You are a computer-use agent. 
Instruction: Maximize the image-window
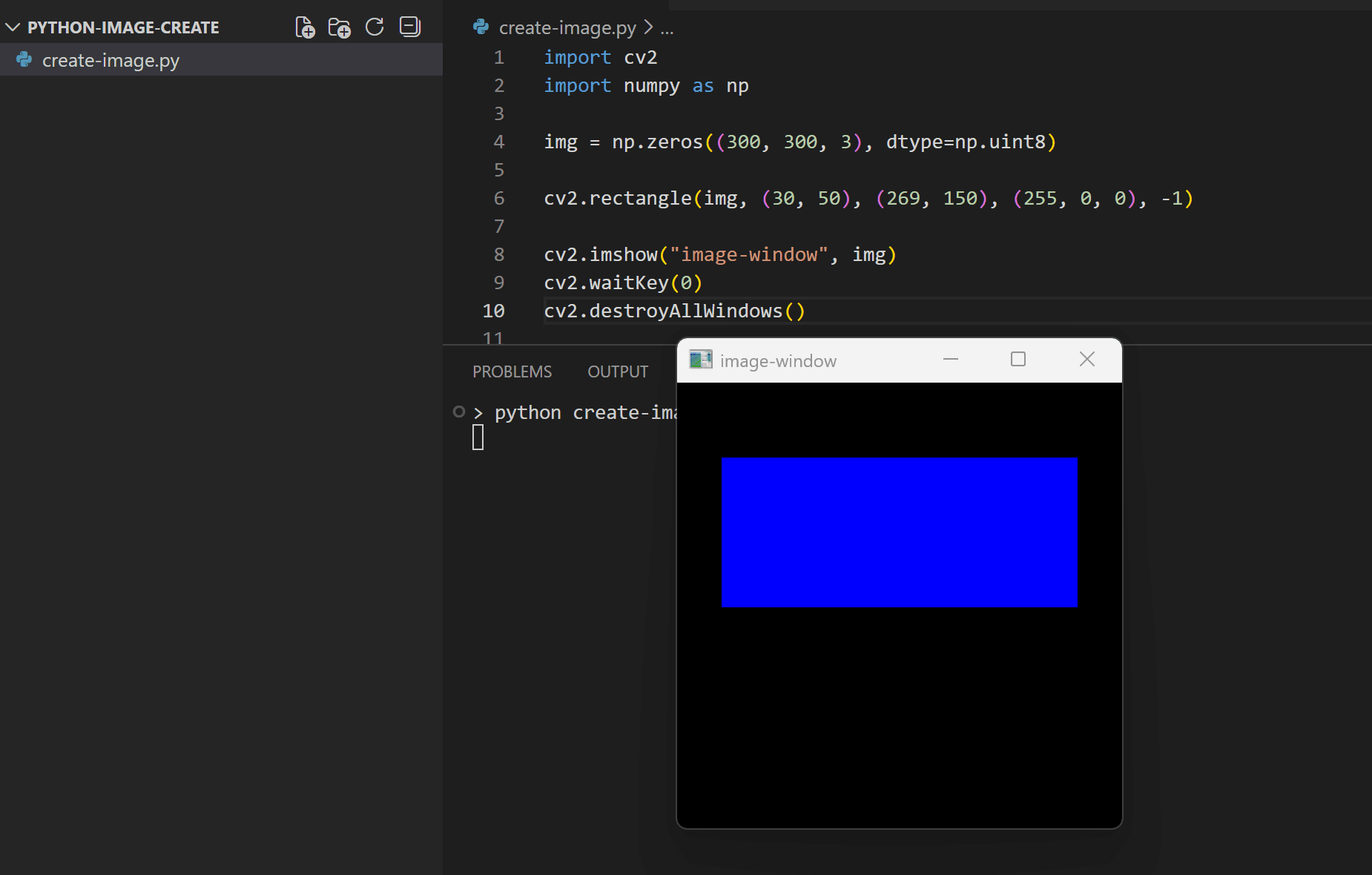point(1018,360)
